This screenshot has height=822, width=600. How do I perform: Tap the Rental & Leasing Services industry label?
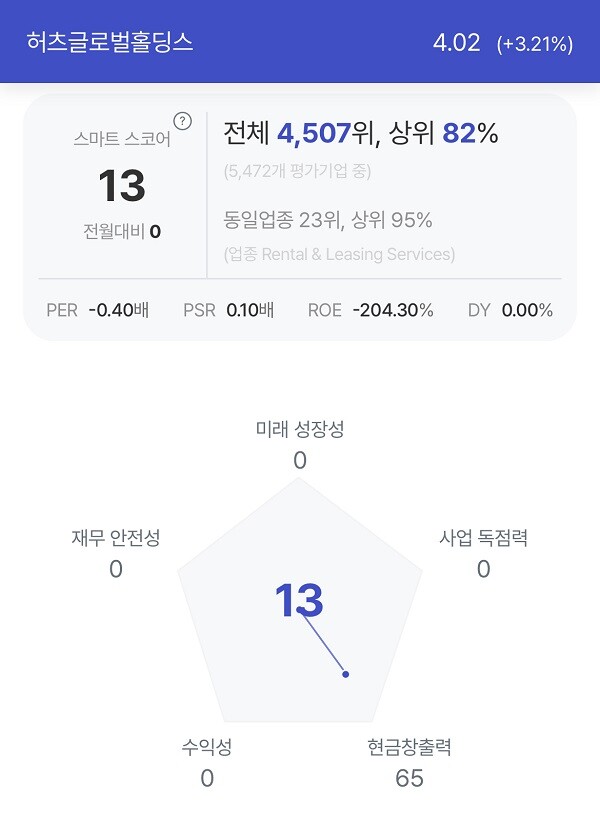339,254
